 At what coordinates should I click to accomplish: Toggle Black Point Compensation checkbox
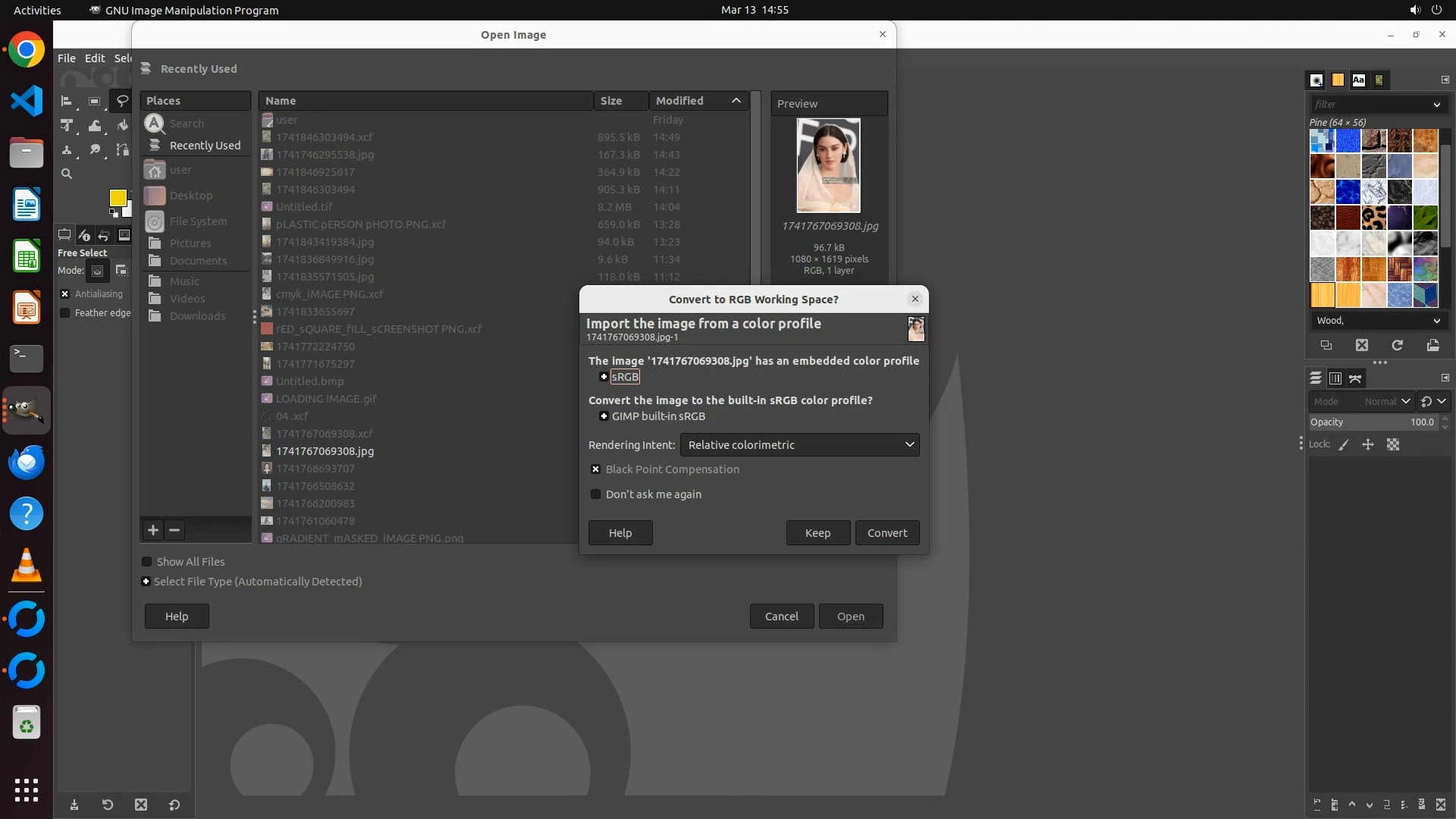(596, 469)
